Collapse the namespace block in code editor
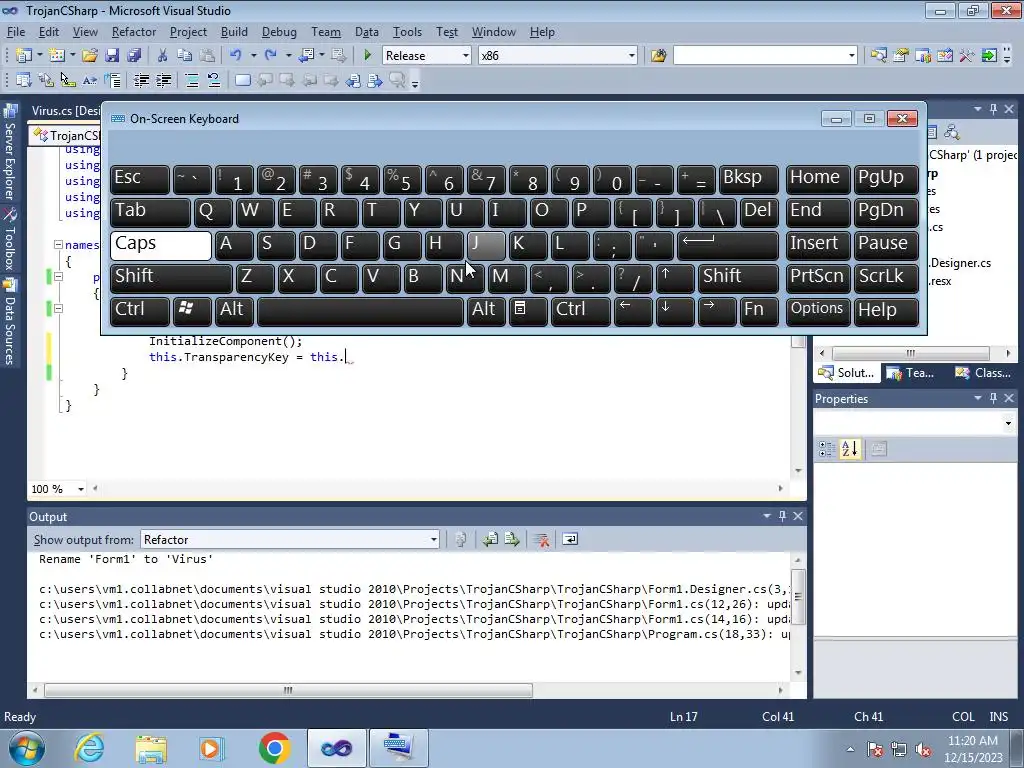1024x768 pixels. point(58,245)
